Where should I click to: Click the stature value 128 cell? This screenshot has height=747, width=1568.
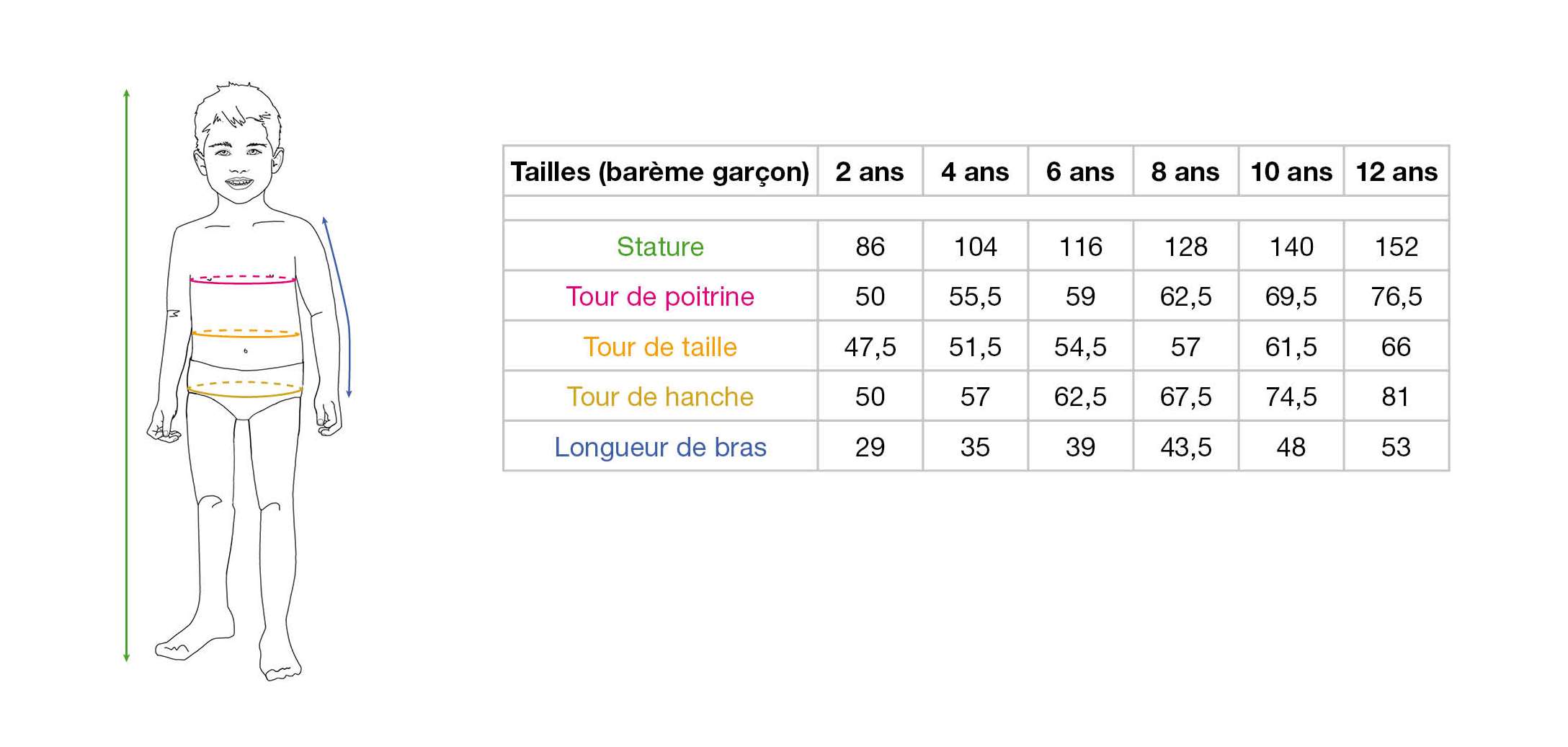click(x=1186, y=247)
